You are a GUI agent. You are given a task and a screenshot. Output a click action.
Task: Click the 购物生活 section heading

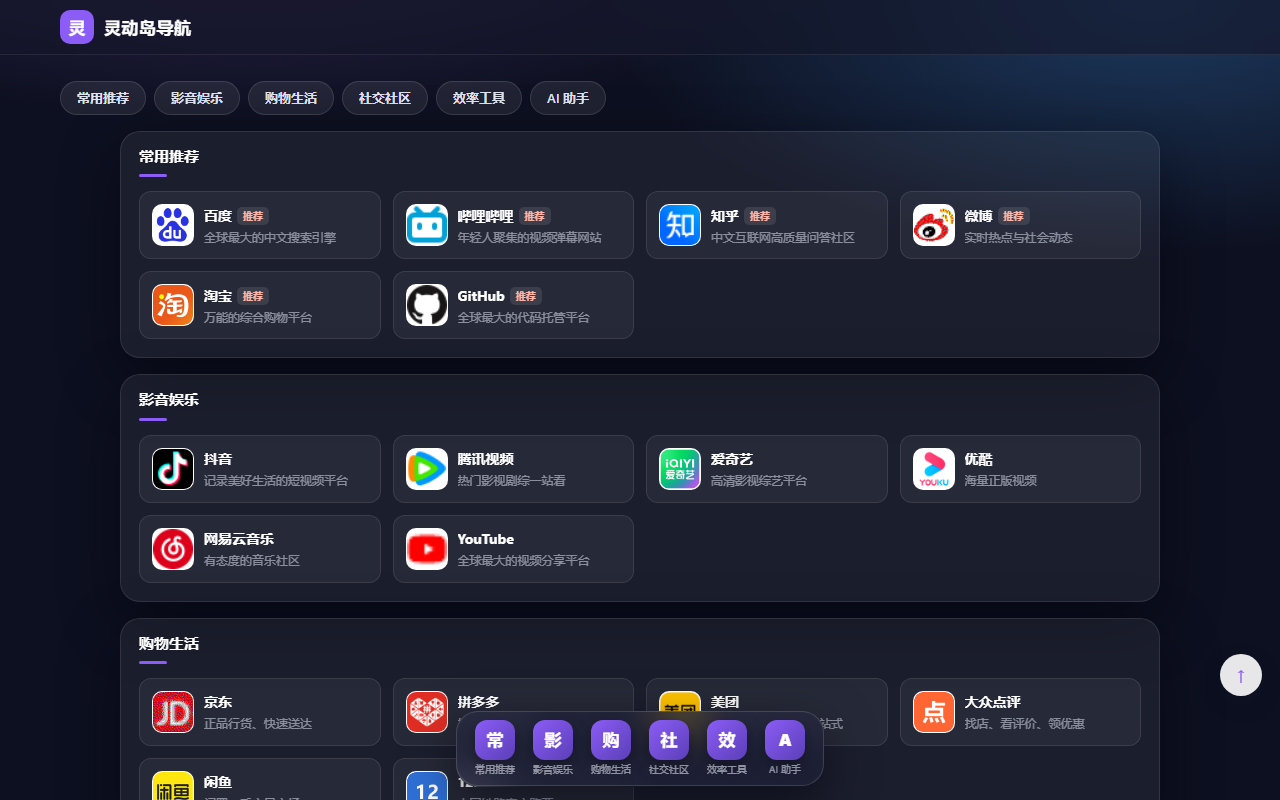click(x=169, y=644)
